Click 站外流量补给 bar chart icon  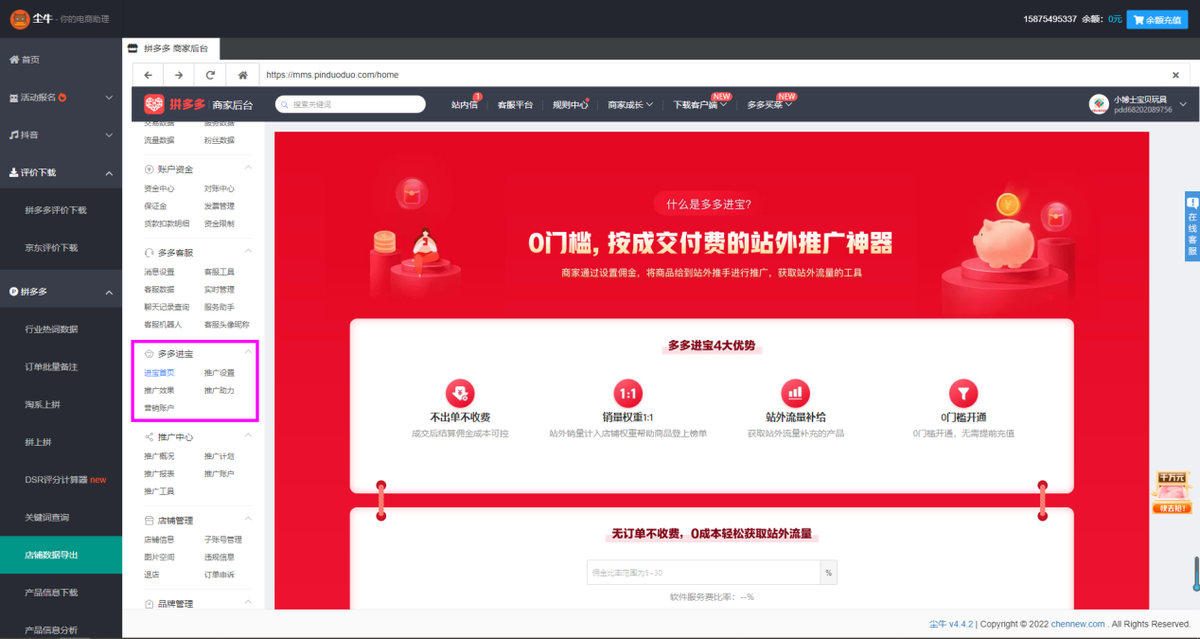795,392
